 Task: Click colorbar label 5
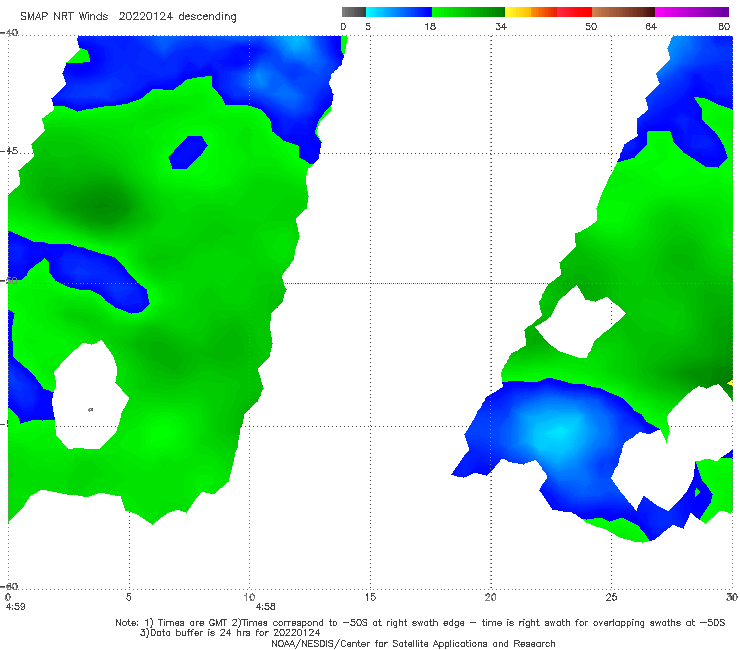pos(368,27)
